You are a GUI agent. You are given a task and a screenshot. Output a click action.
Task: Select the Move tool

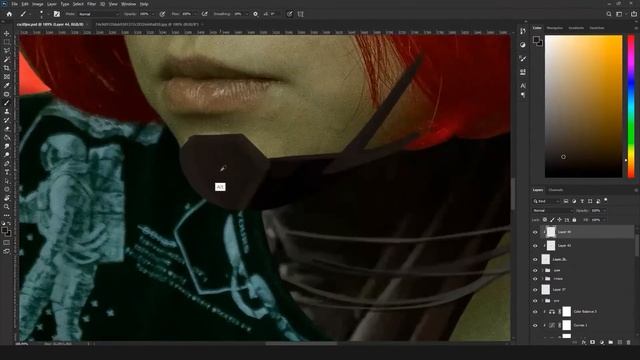[7, 33]
